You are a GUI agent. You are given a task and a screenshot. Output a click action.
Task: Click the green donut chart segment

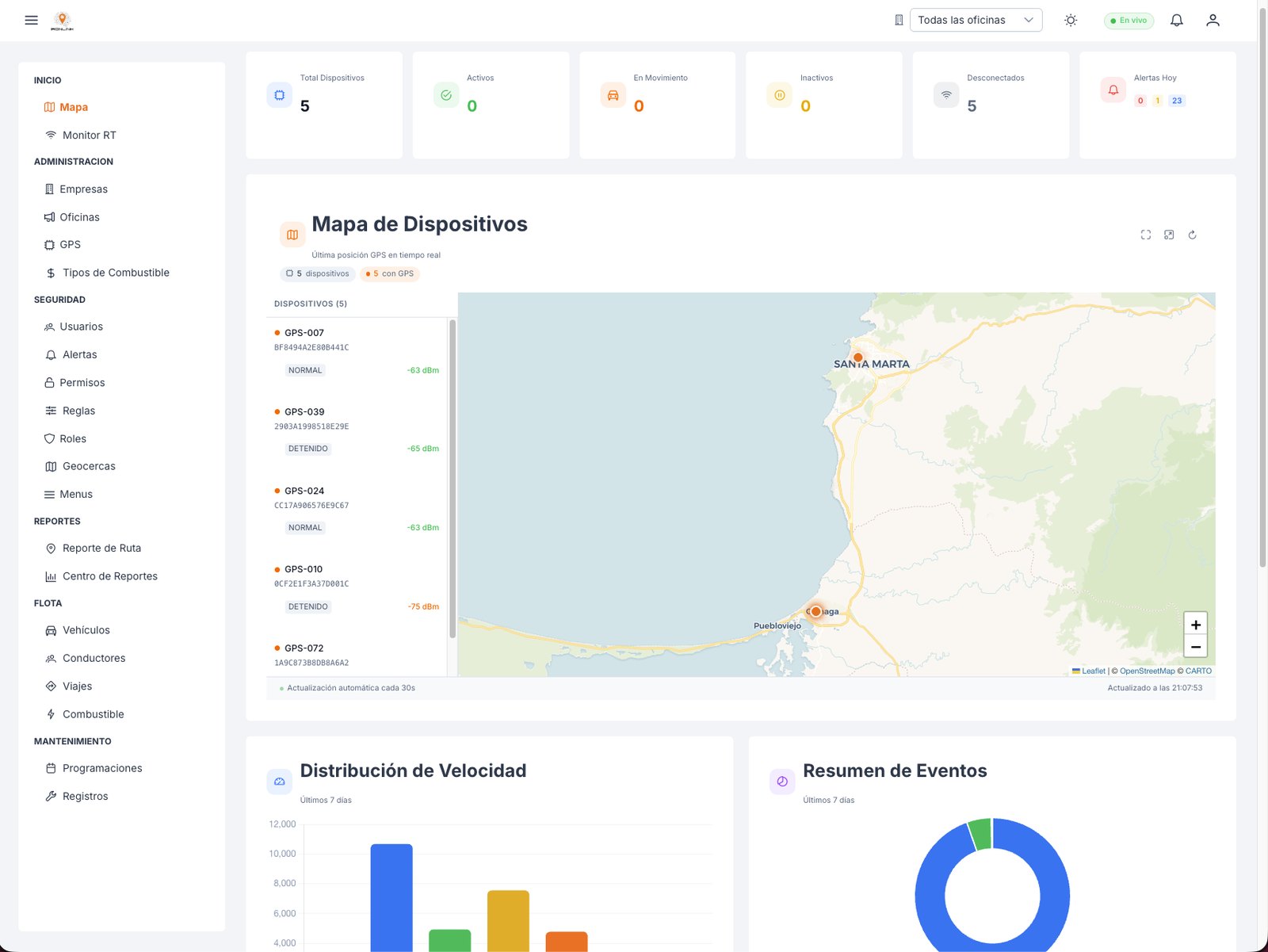981,834
